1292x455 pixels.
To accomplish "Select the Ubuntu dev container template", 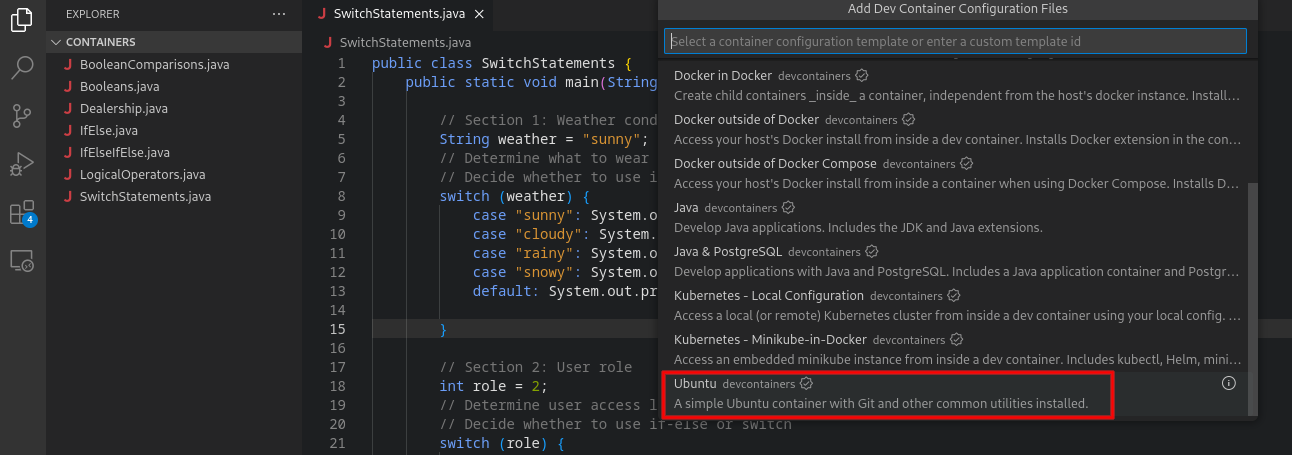I will [x=952, y=393].
